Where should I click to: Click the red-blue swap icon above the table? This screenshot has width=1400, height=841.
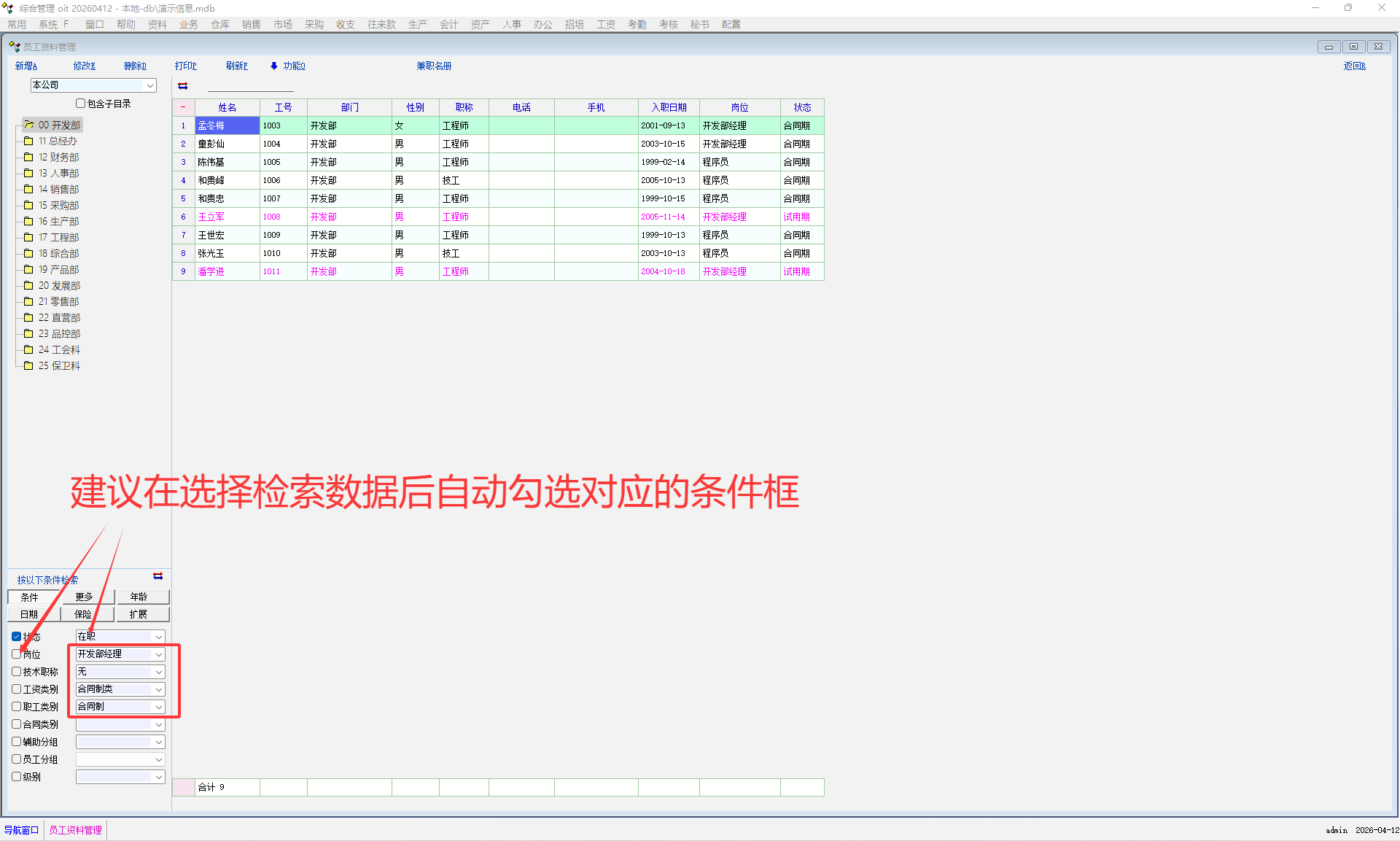click(x=183, y=86)
